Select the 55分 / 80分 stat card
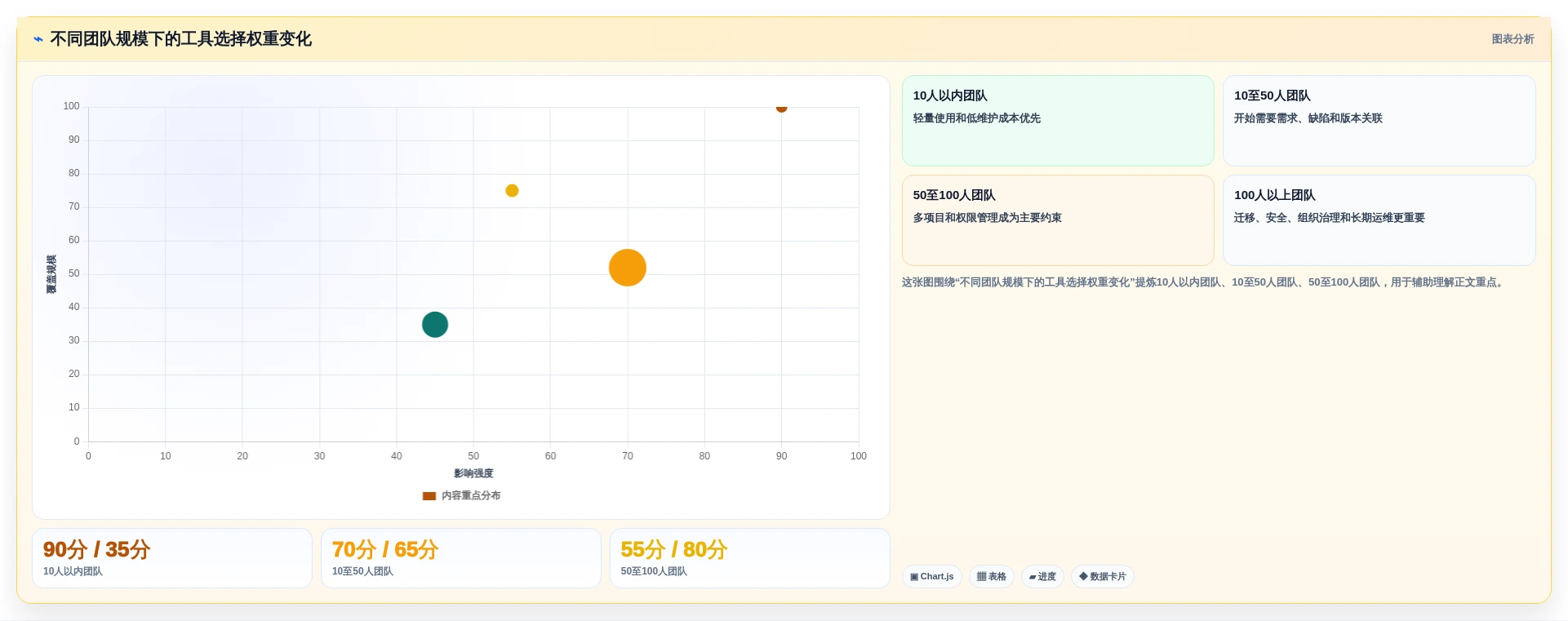 (750, 558)
